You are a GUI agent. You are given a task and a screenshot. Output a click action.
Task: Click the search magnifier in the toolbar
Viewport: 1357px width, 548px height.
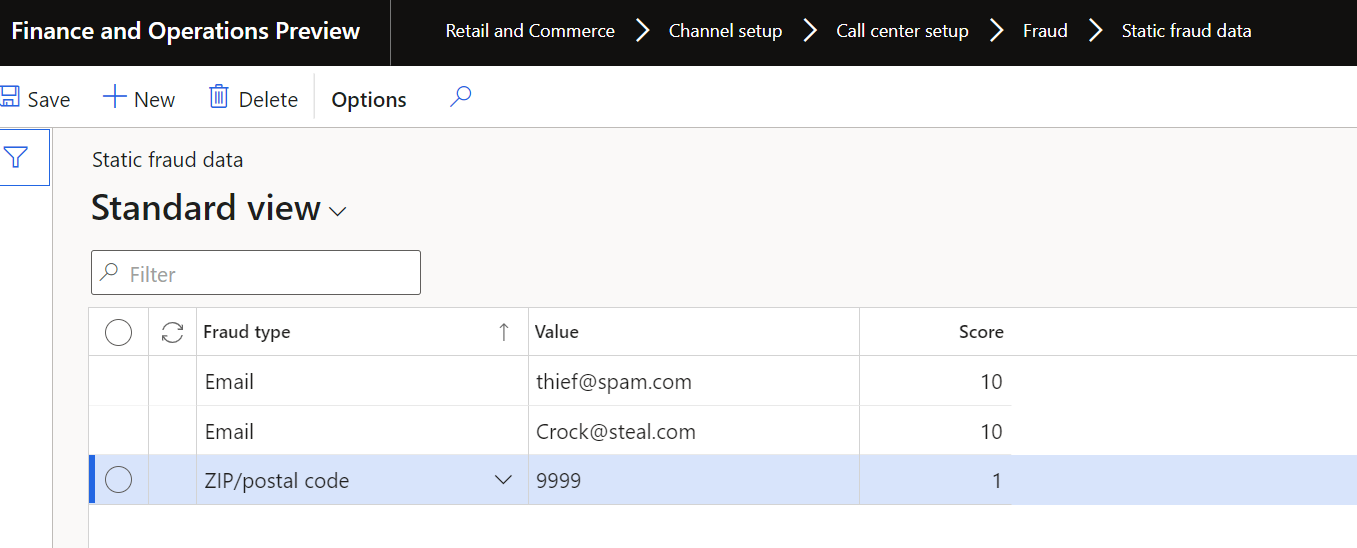(460, 97)
